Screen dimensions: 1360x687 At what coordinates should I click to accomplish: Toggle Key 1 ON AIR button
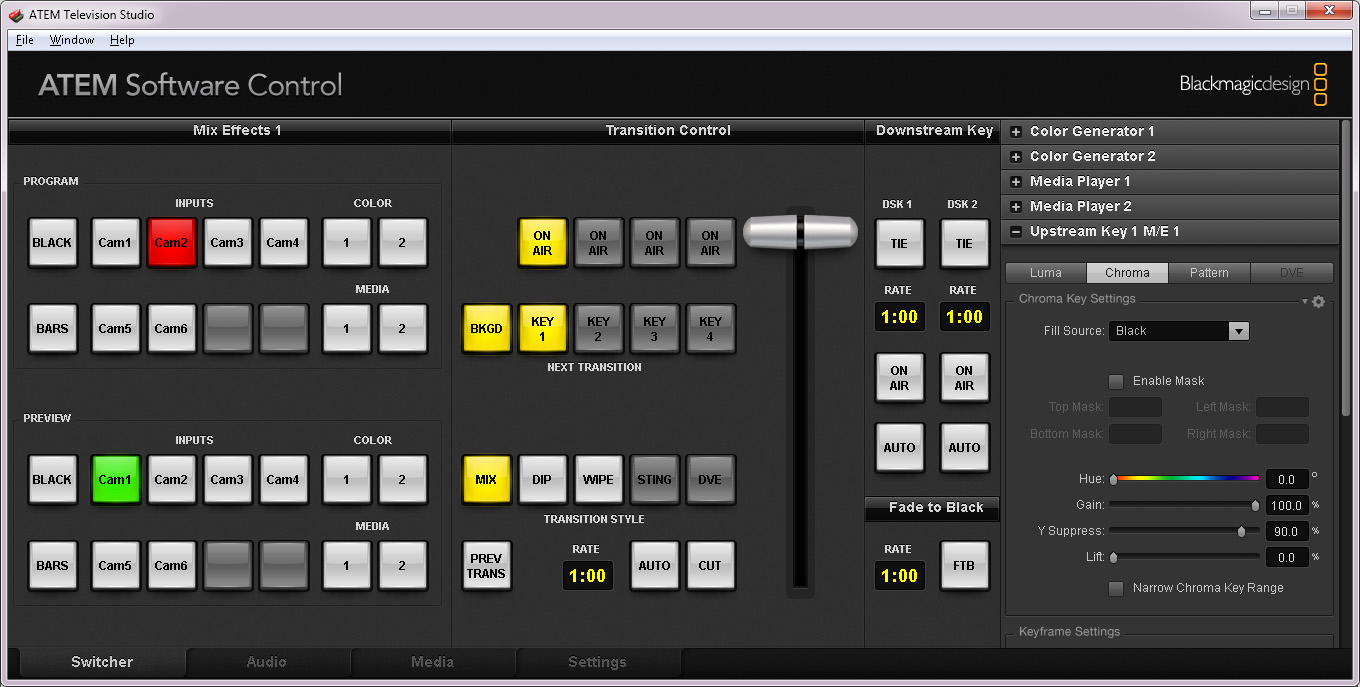[542, 243]
